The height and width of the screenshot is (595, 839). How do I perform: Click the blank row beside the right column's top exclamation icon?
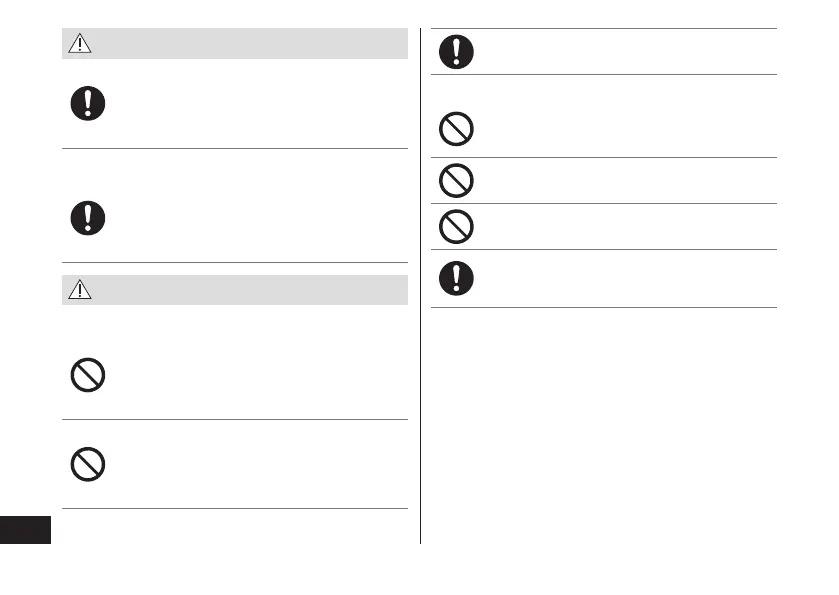click(620, 51)
